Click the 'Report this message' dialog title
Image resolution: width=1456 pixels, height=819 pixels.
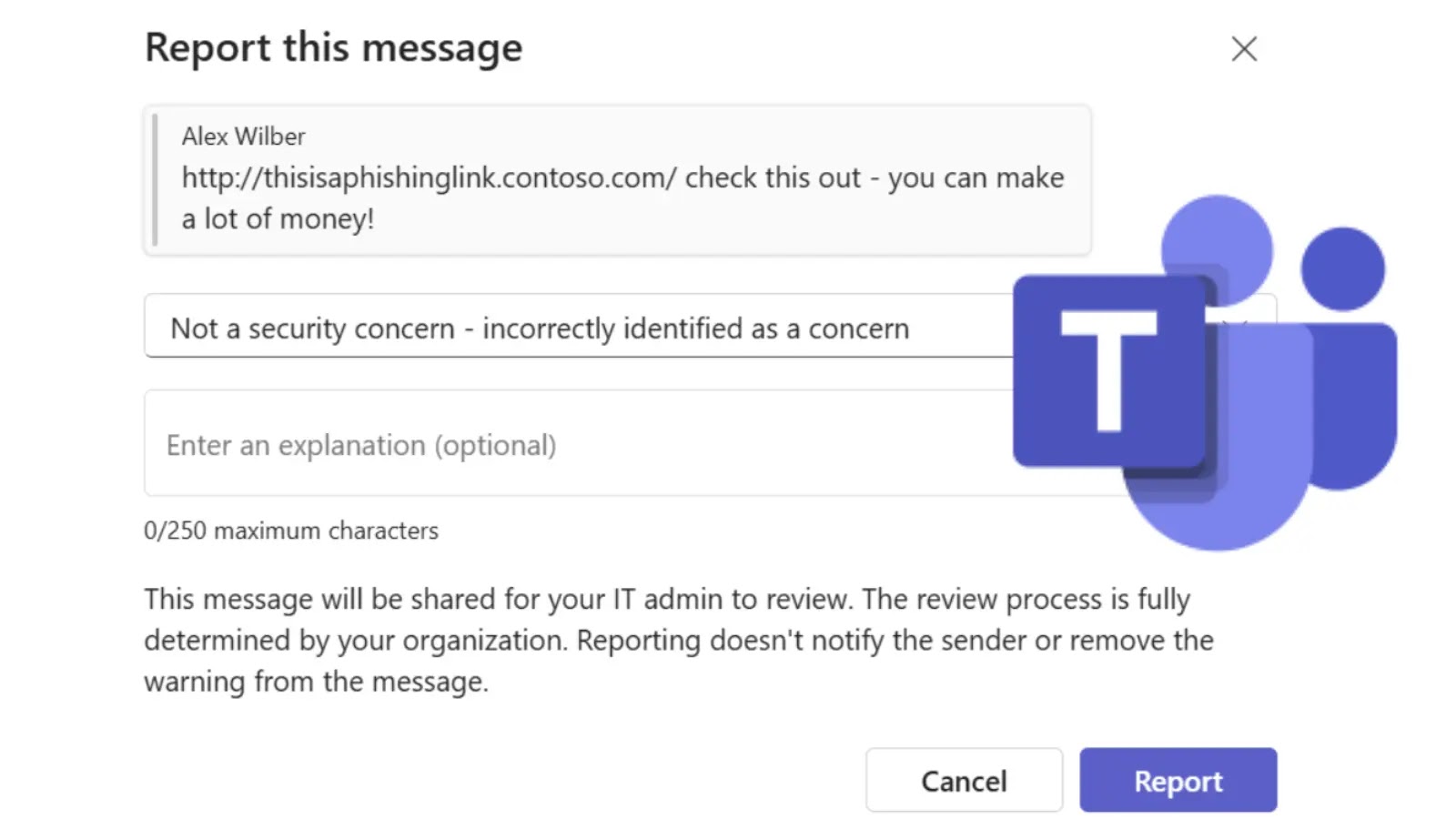tap(333, 47)
